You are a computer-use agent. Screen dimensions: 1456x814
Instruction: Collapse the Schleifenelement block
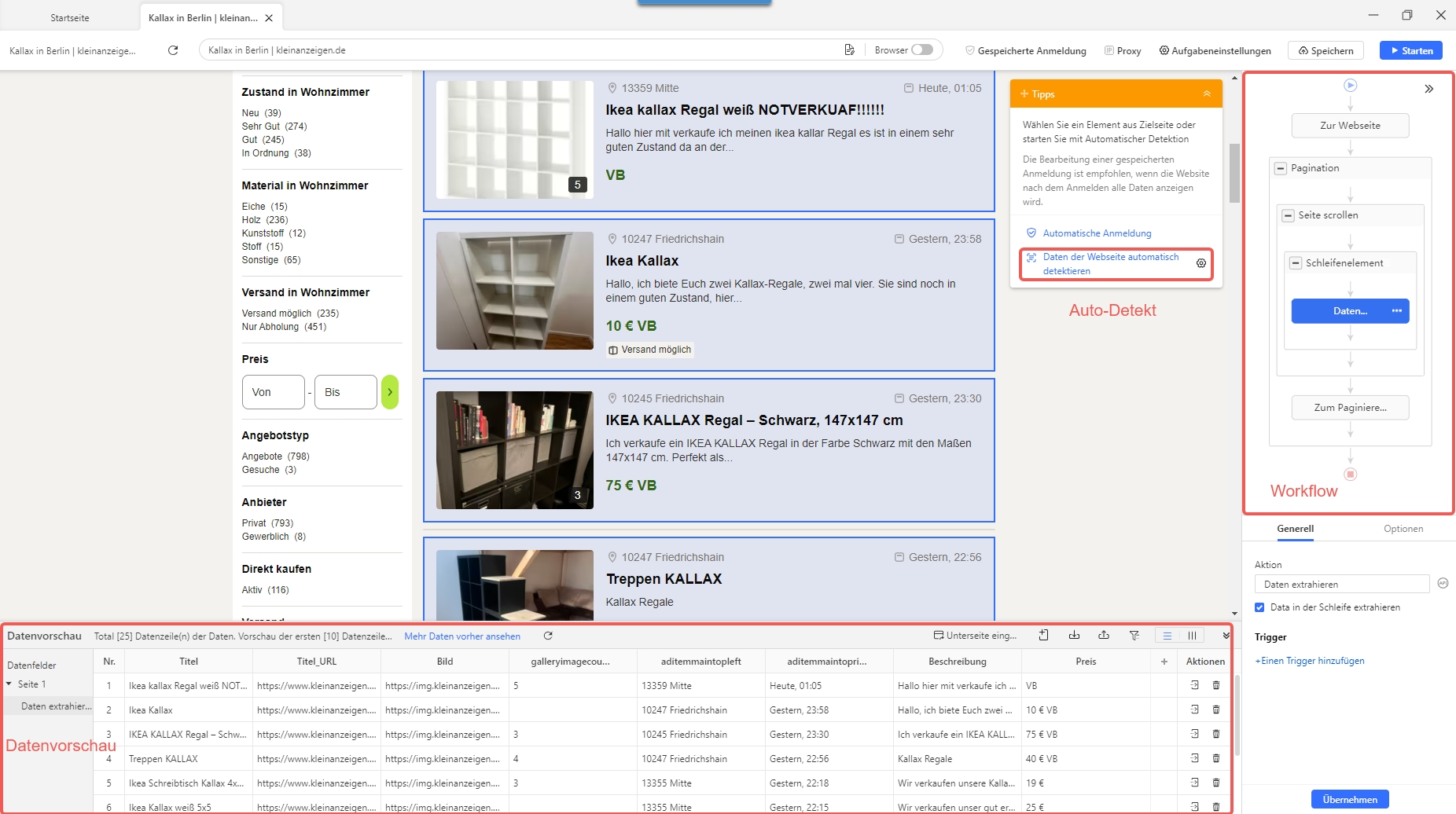click(x=1296, y=263)
